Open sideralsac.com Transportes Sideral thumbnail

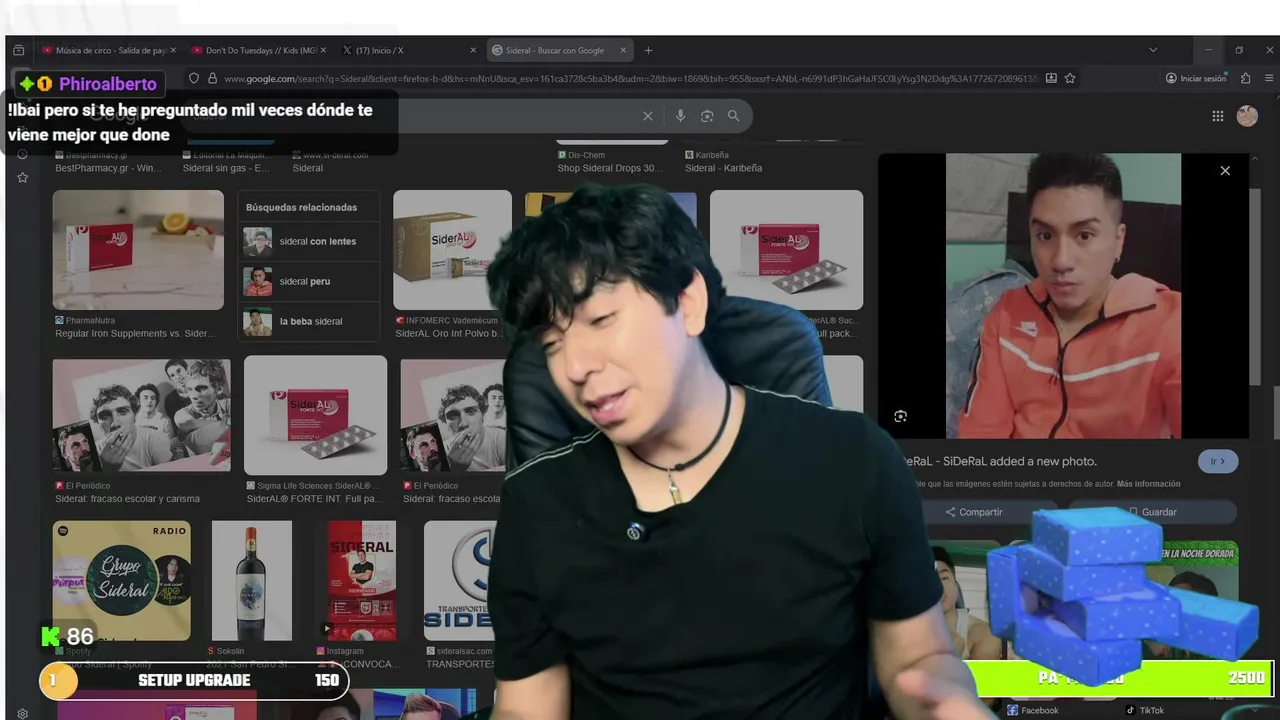point(461,580)
